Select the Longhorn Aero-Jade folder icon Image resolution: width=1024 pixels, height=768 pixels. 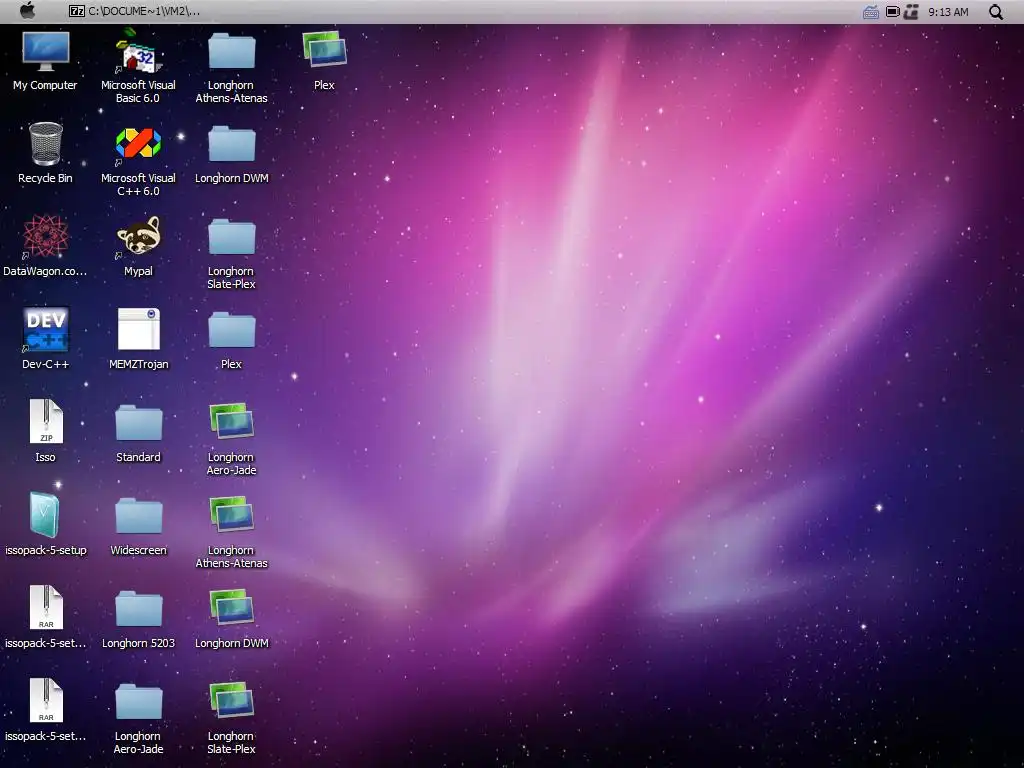click(138, 702)
